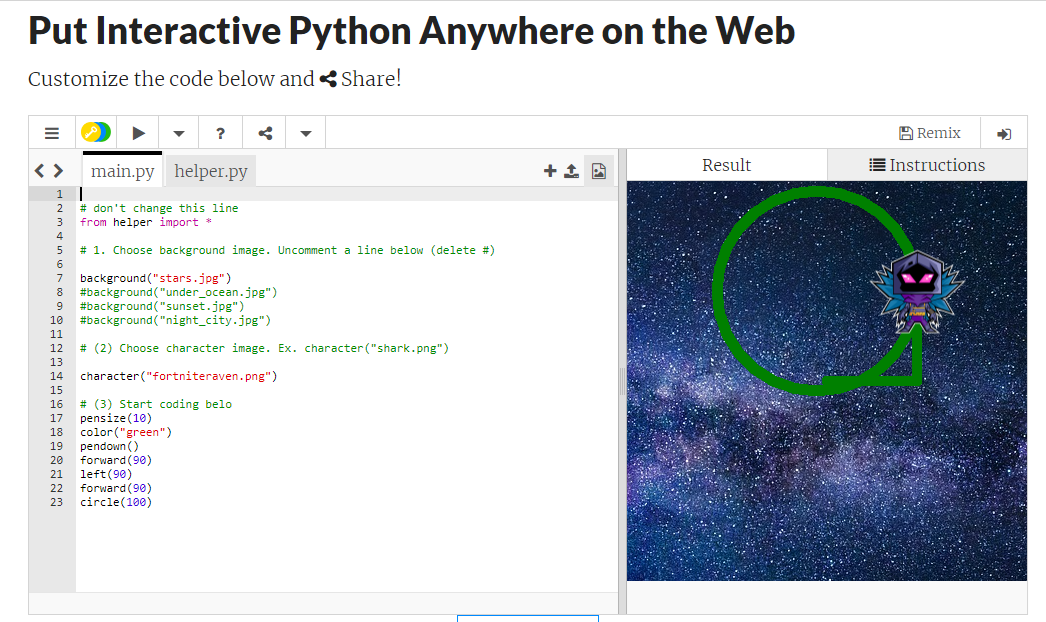Click the upload file icon
Screen dimensions: 1046x622
coord(571,171)
